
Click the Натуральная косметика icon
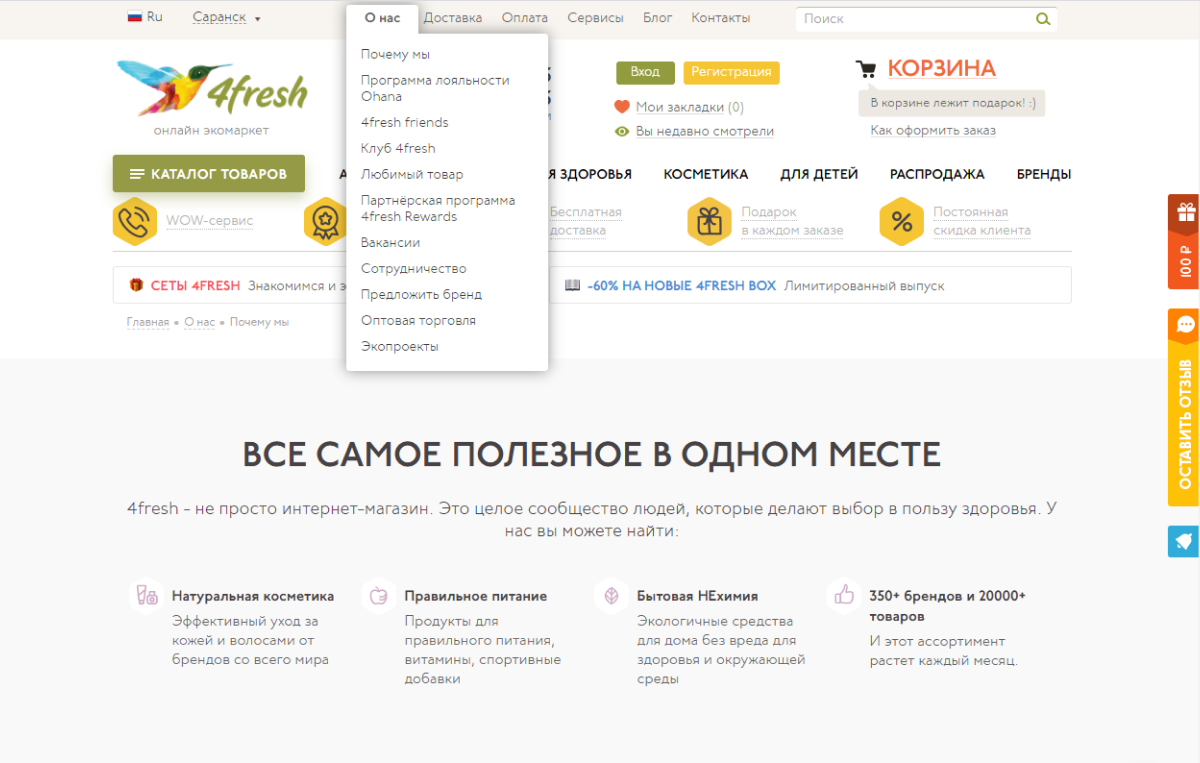[x=146, y=596]
